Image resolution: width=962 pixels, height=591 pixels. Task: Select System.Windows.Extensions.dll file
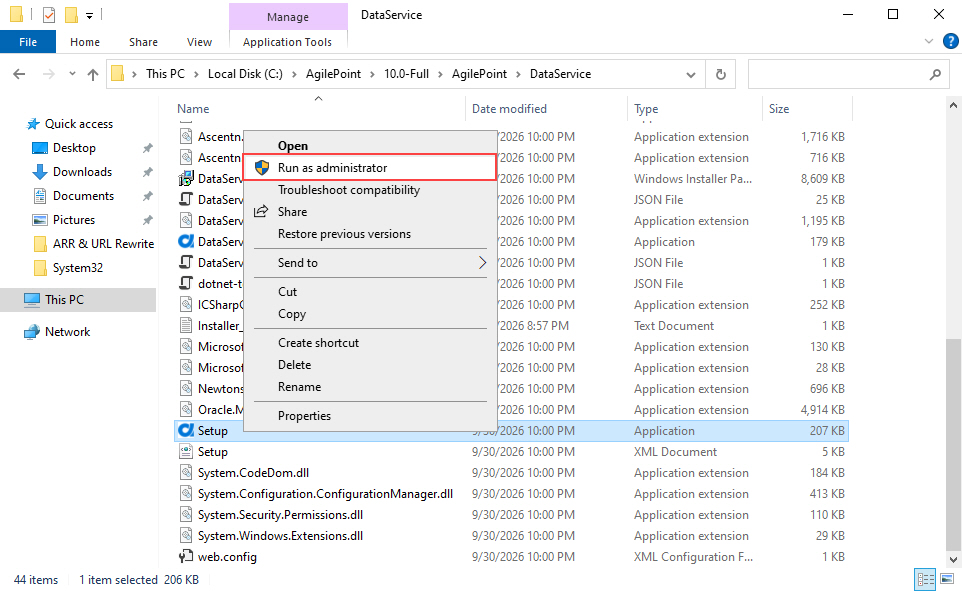tap(280, 535)
